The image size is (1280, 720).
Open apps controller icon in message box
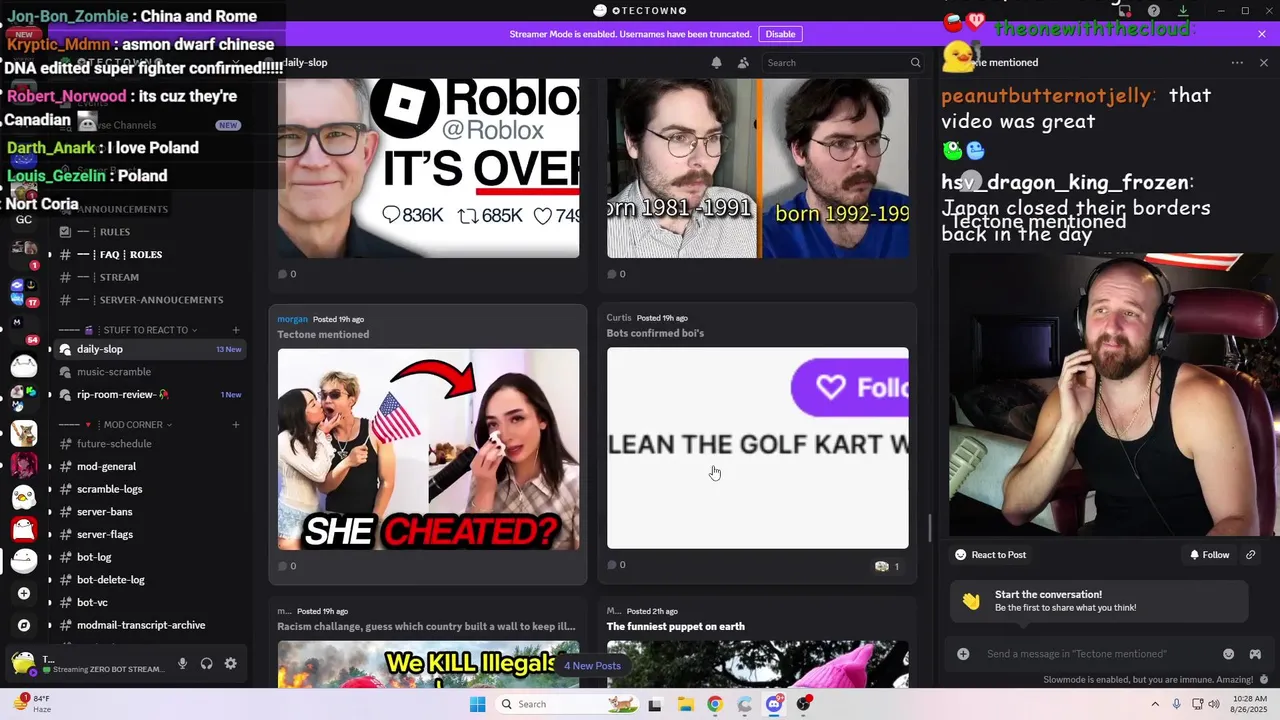pos(1254,654)
